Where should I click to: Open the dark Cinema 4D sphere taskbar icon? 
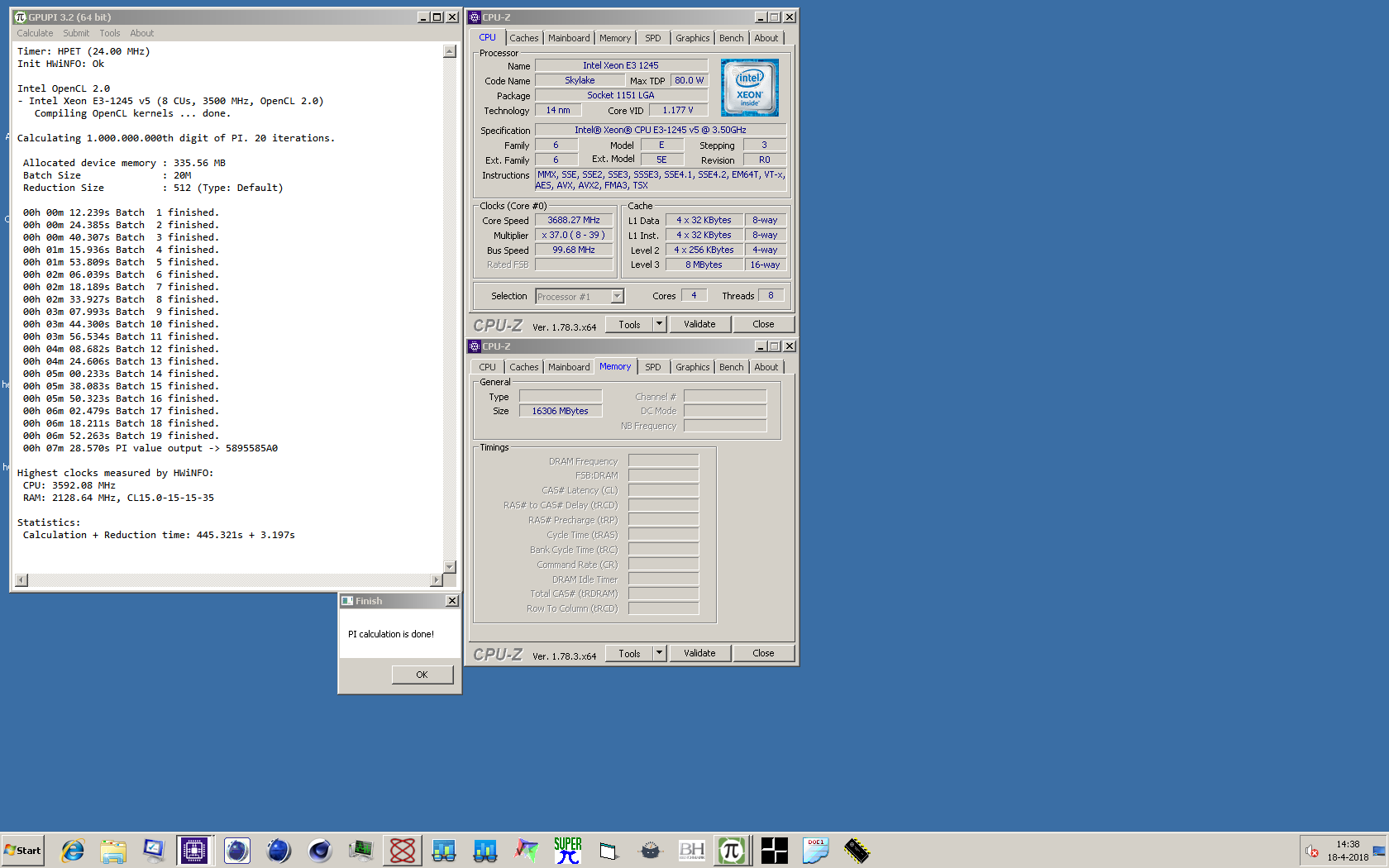click(x=319, y=850)
